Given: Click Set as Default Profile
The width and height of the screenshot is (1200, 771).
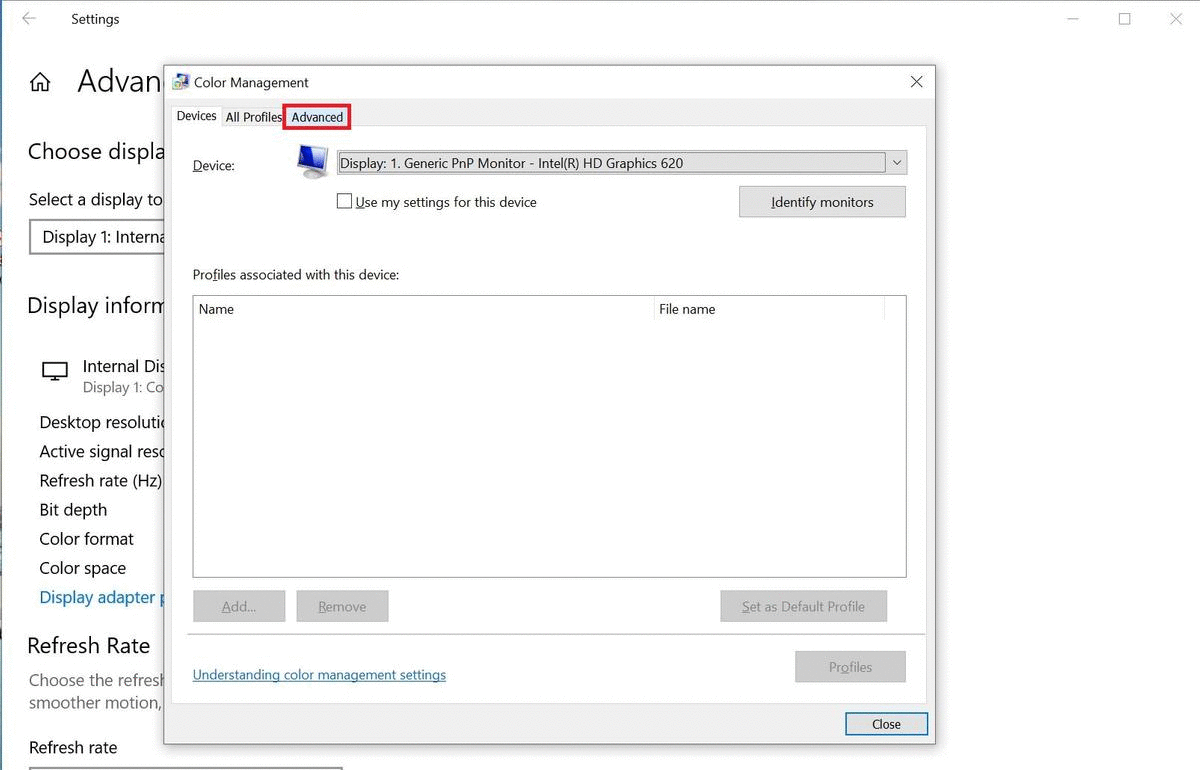Looking at the screenshot, I should [803, 606].
